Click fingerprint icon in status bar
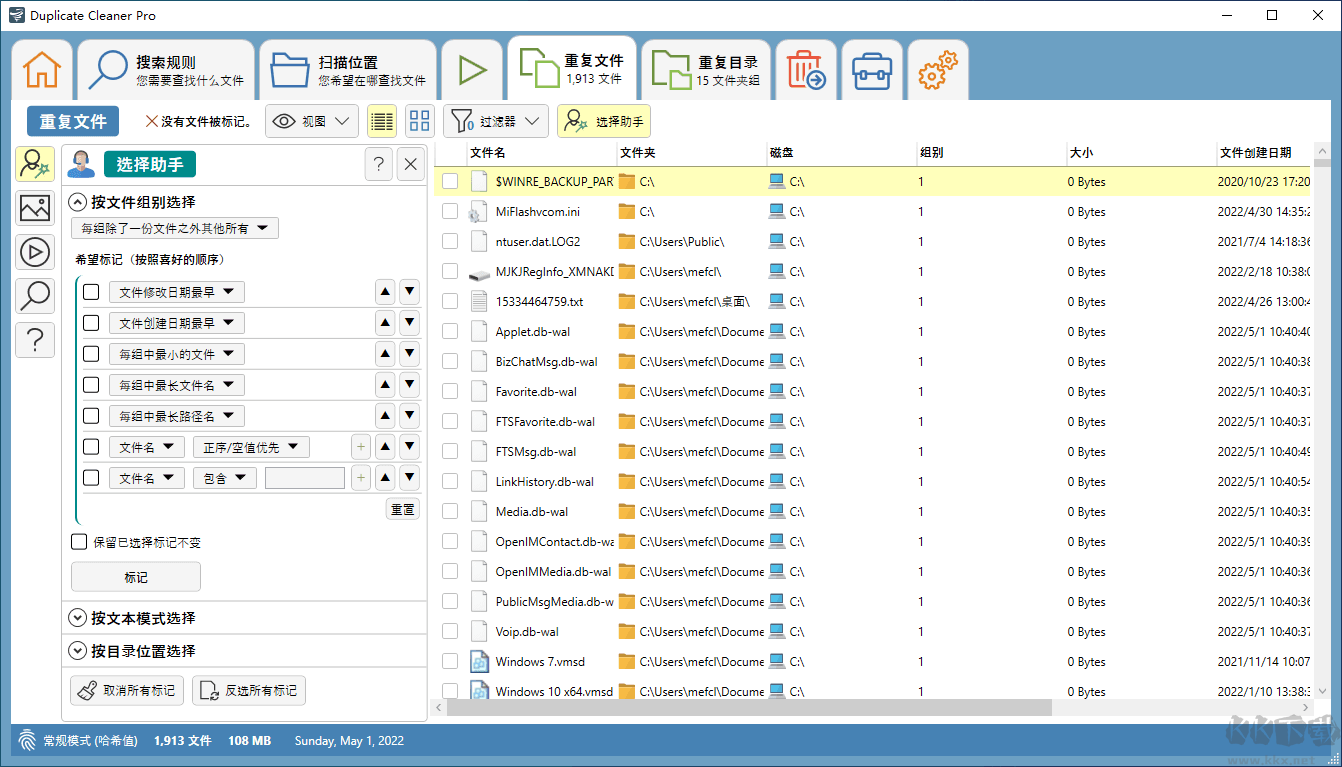The height and width of the screenshot is (767, 1342). click(27, 741)
